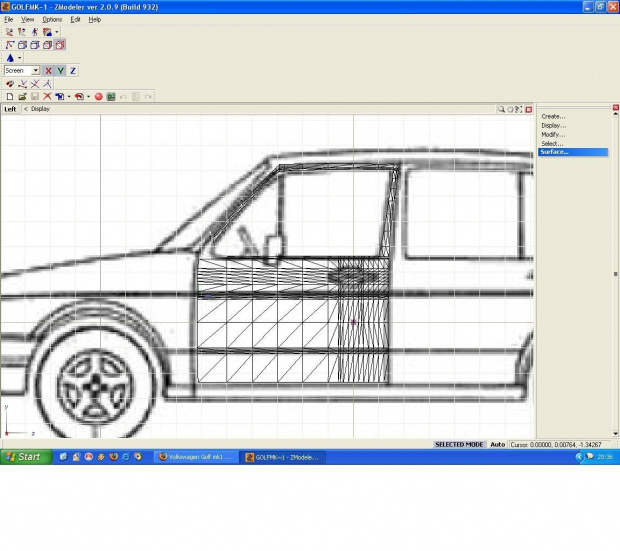Expand the Surface... command group
This screenshot has height=551, width=620.
(554, 152)
